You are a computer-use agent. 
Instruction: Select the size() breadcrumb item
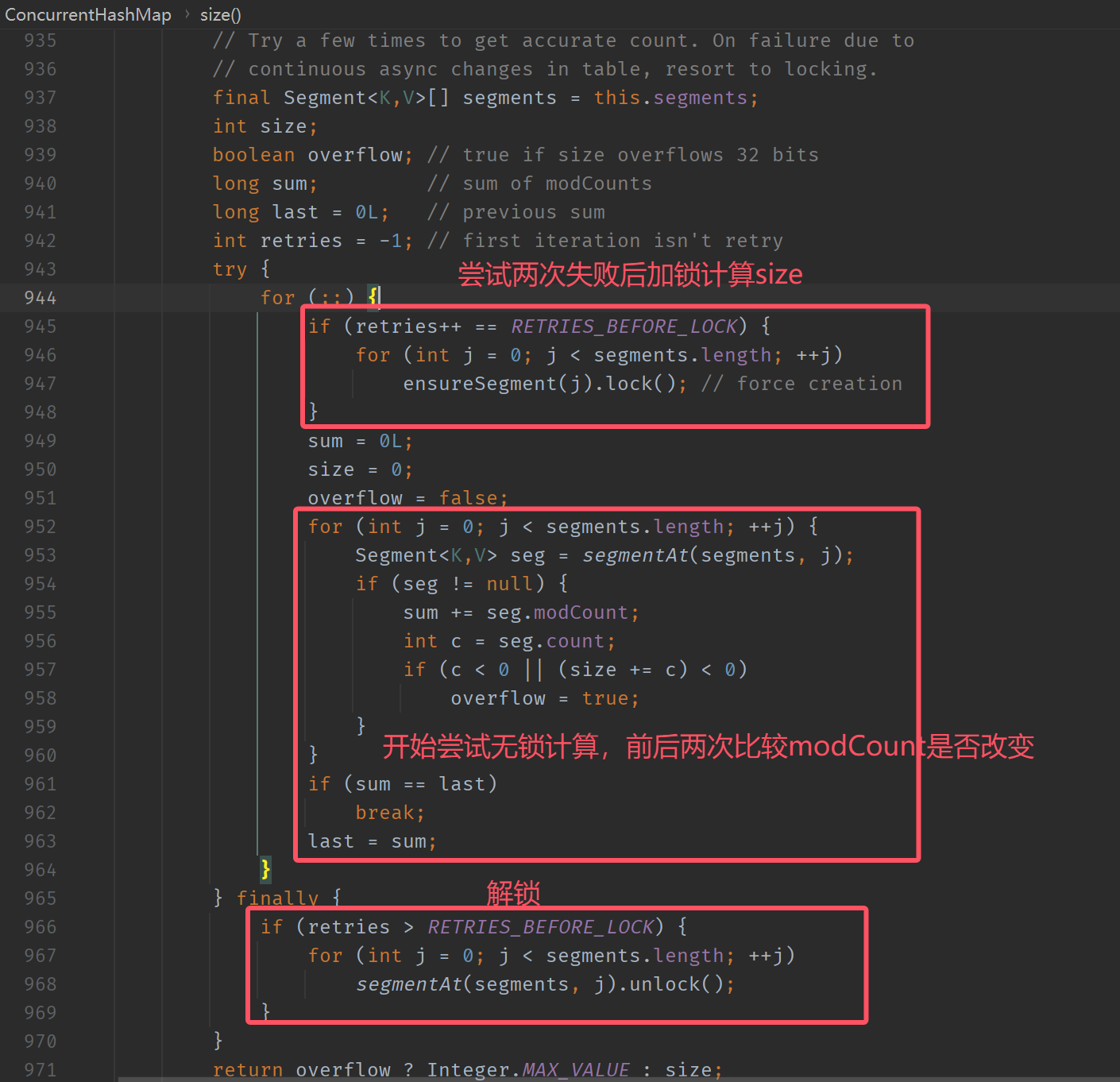[x=221, y=14]
